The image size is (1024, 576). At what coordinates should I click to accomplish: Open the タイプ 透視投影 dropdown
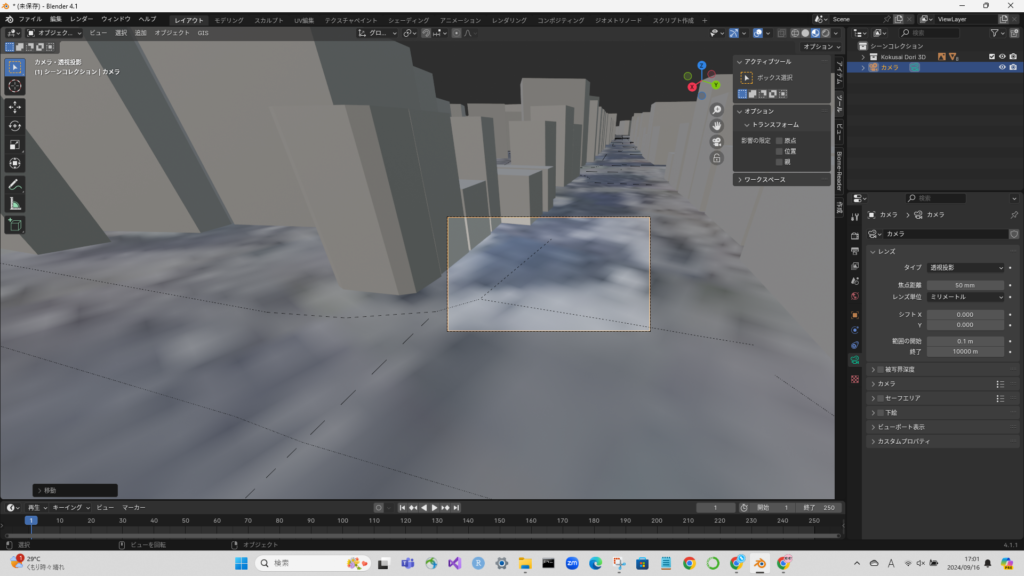(x=966, y=268)
